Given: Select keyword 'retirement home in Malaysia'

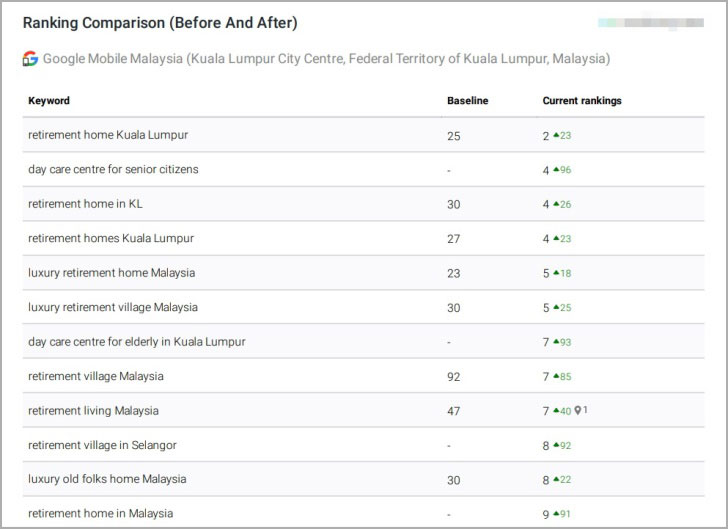Looking at the screenshot, I should 100,514.
